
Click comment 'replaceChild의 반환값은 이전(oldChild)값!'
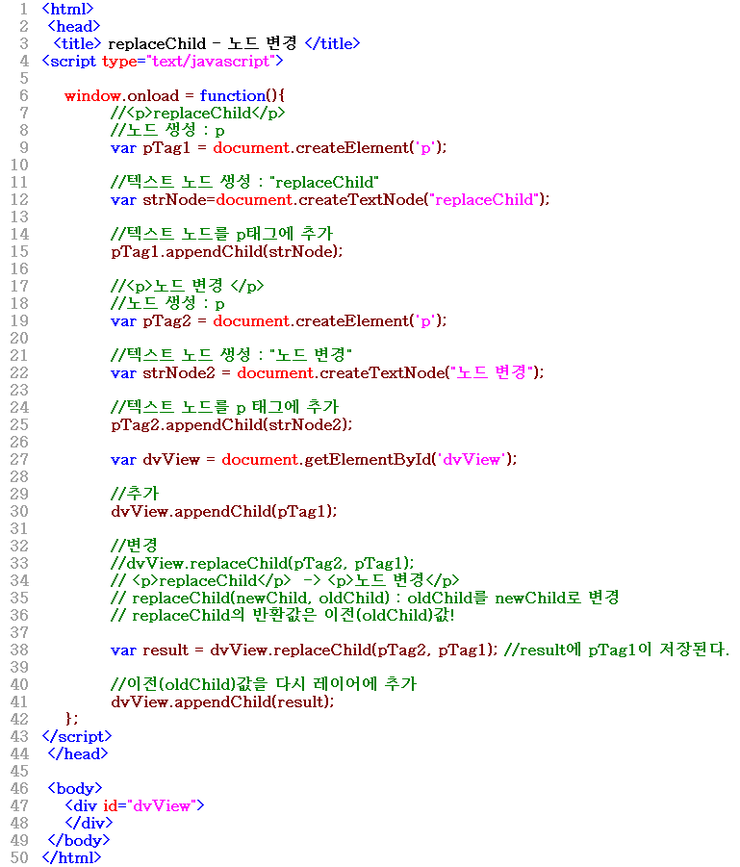tap(293, 615)
